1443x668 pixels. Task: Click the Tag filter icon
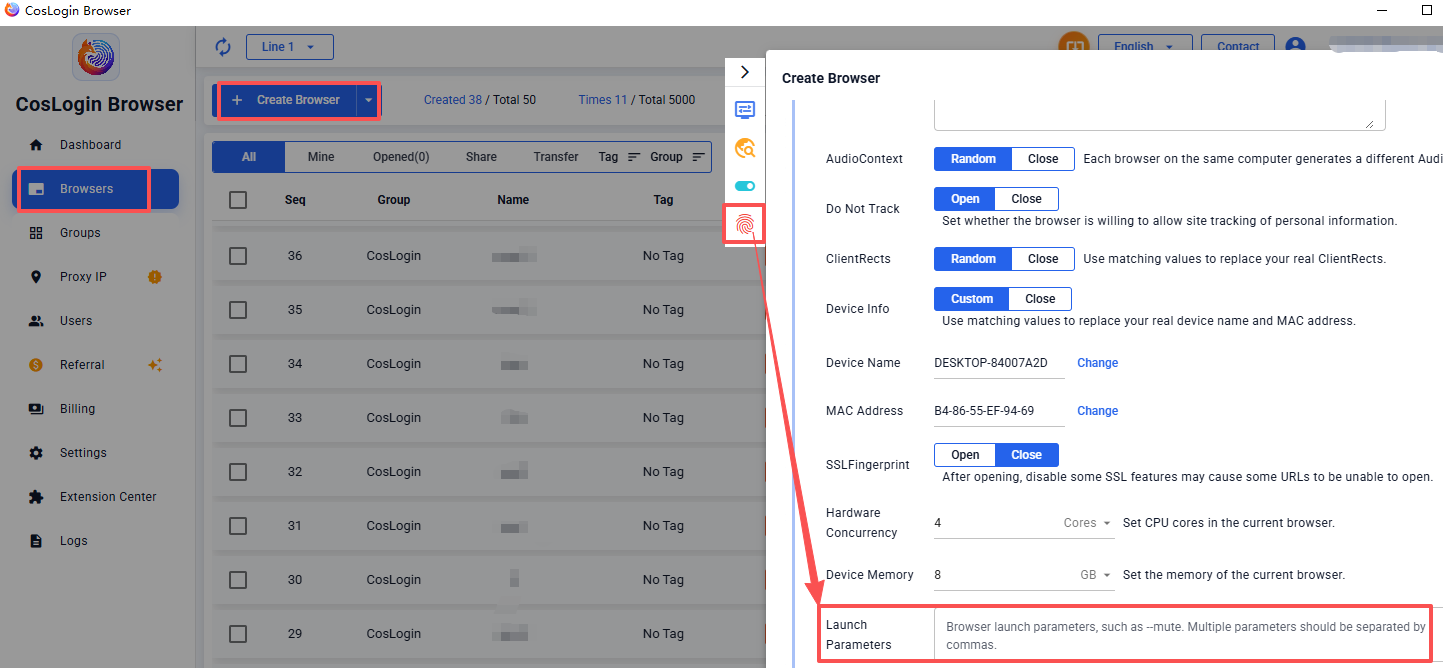[634, 157]
